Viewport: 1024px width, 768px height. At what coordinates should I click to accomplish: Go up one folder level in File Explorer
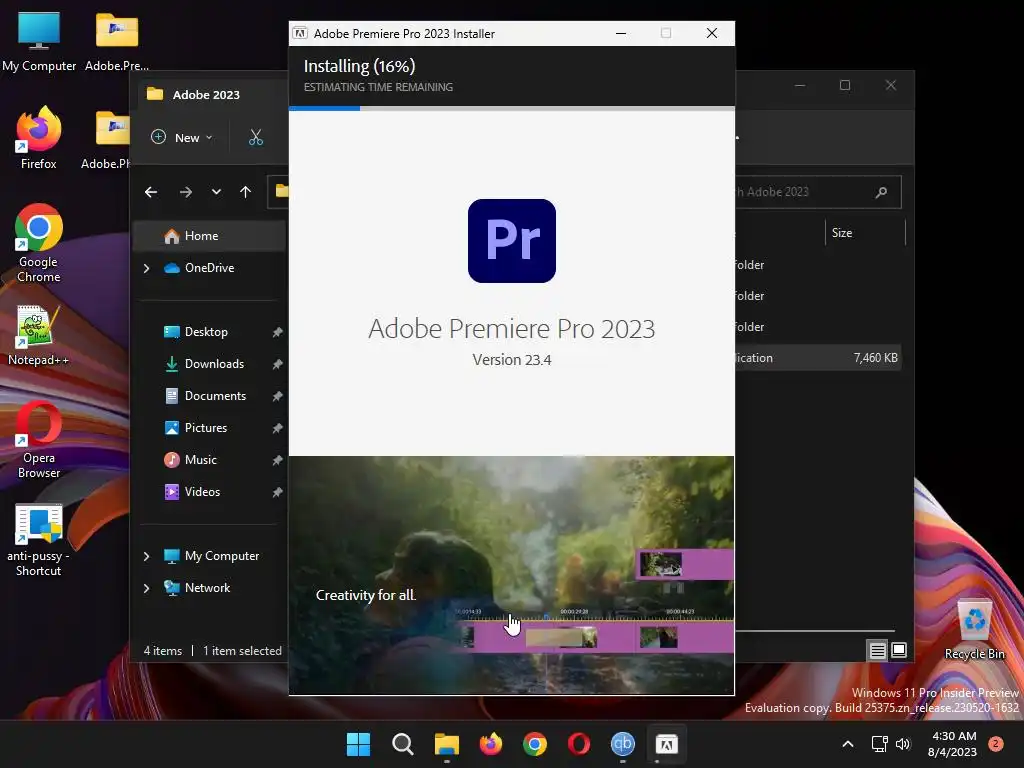point(245,192)
